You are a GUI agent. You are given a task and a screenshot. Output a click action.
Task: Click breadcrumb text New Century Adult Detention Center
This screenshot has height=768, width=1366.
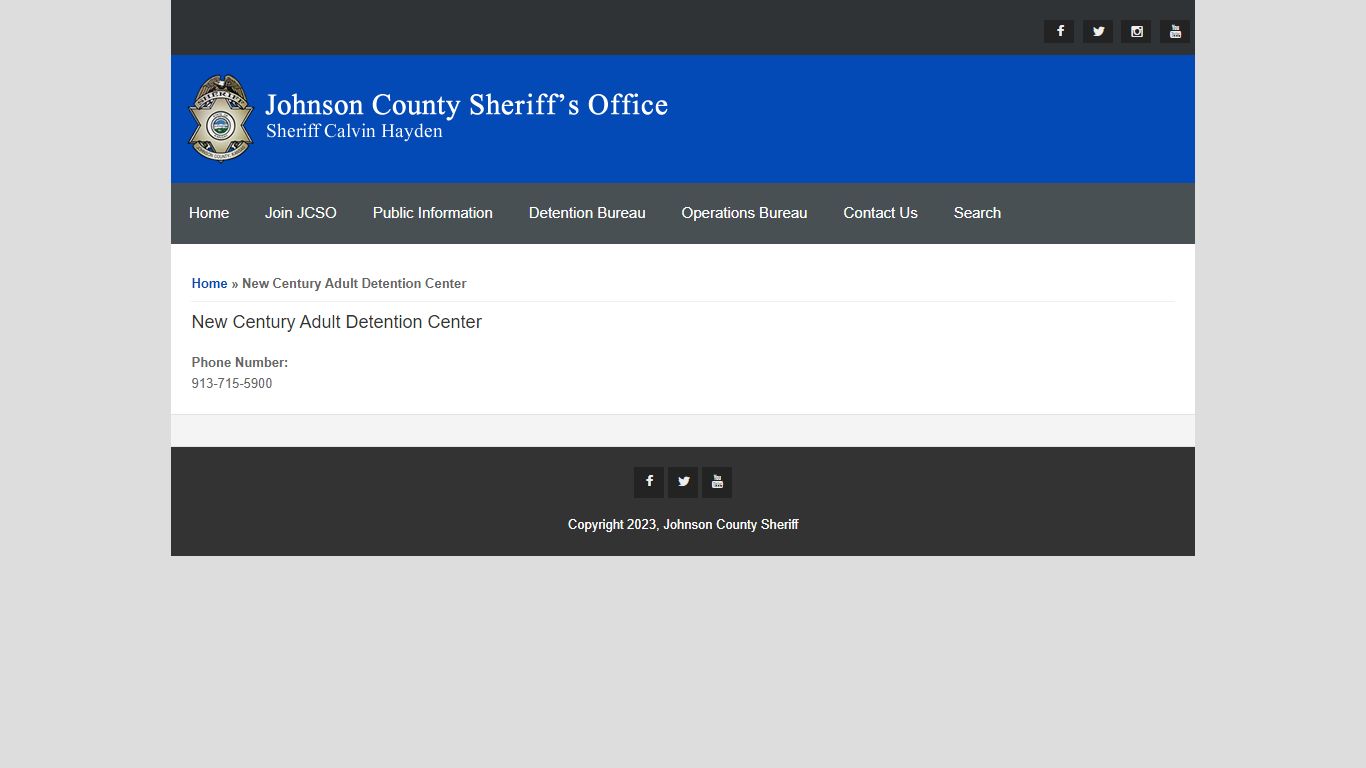[354, 284]
